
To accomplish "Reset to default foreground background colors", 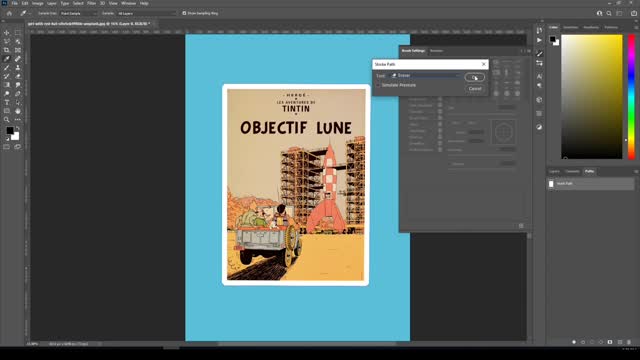I will point(7,139).
